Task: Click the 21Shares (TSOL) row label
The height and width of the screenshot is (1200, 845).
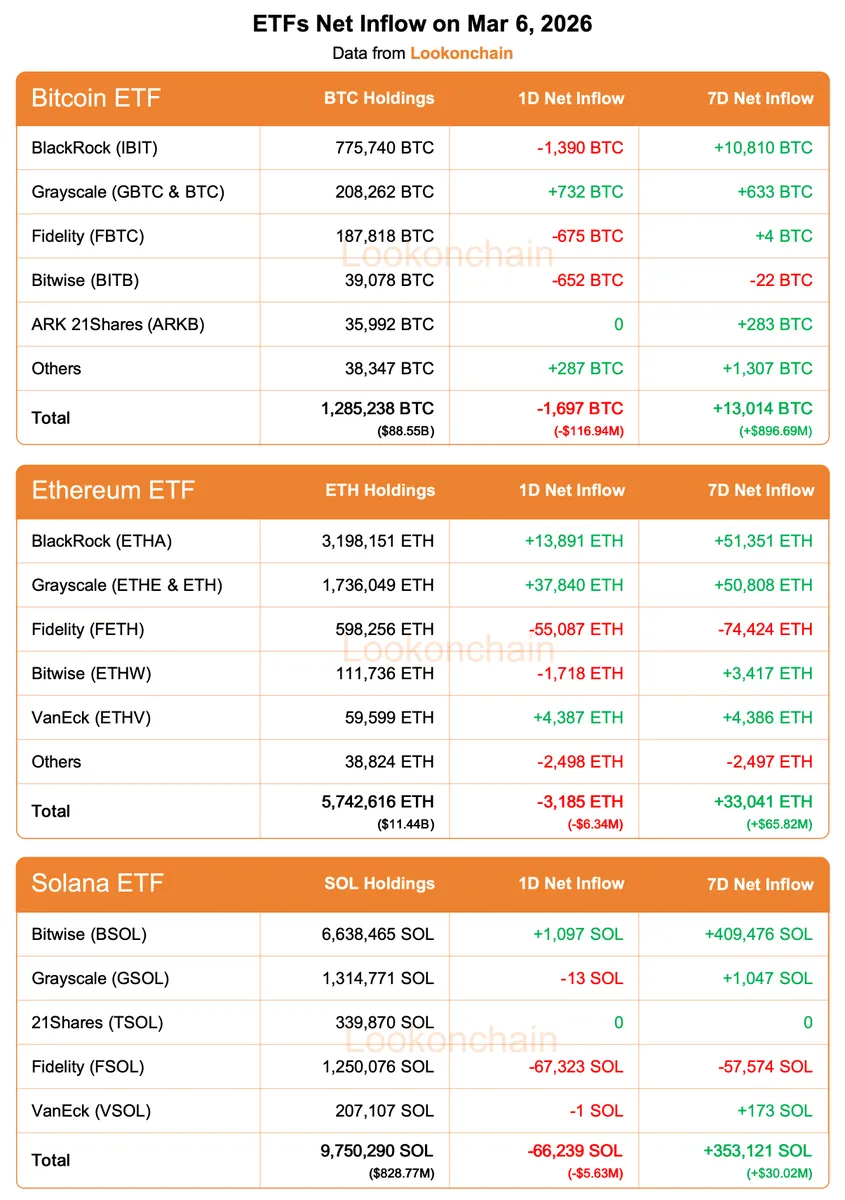Action: coord(97,1022)
